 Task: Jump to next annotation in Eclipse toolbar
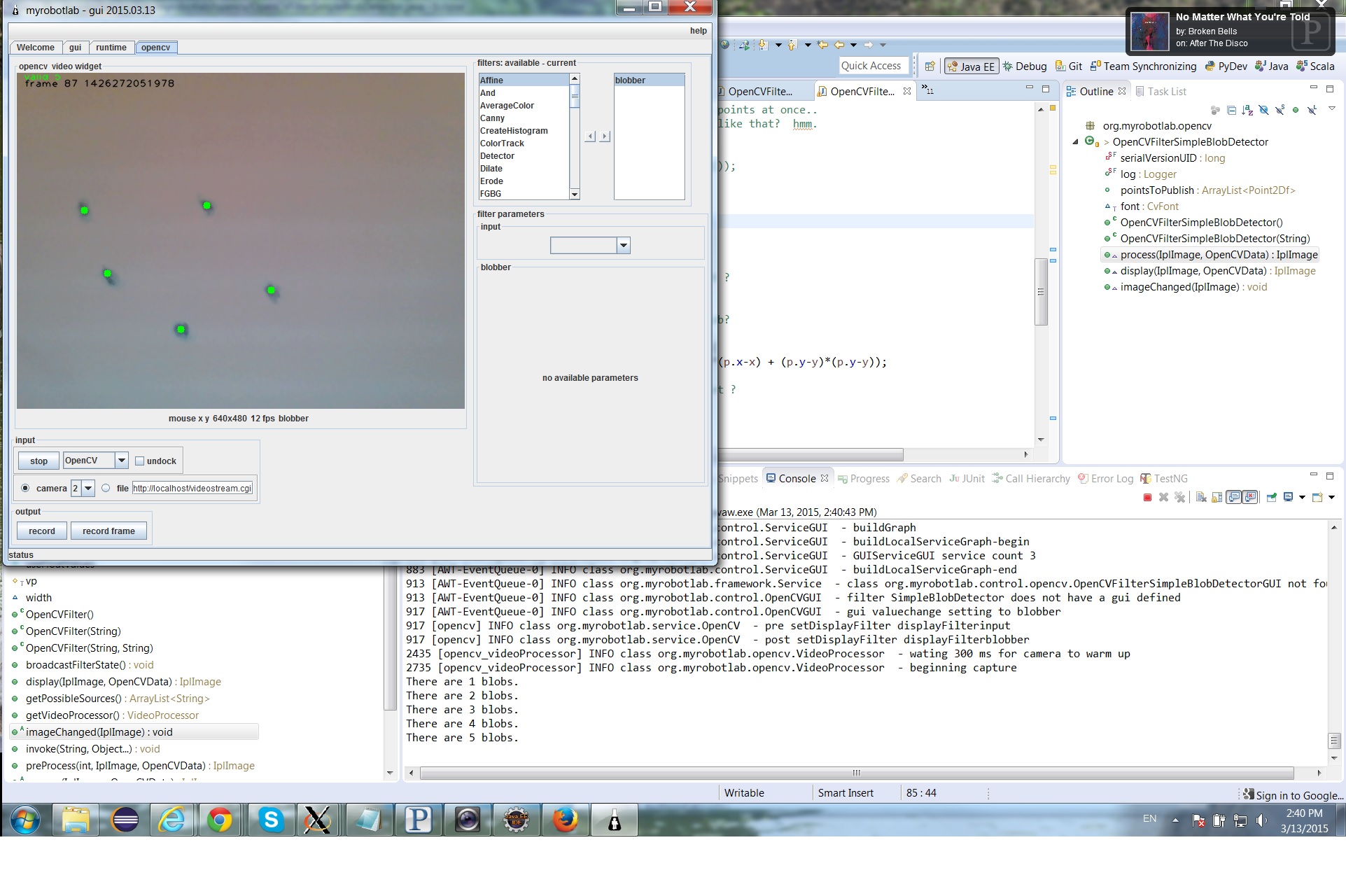[x=763, y=45]
